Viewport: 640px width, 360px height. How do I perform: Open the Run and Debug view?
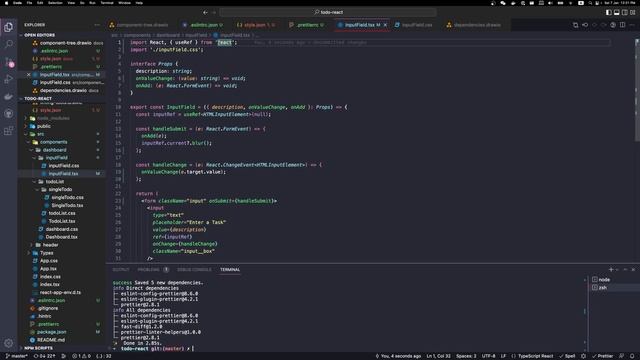[9, 79]
